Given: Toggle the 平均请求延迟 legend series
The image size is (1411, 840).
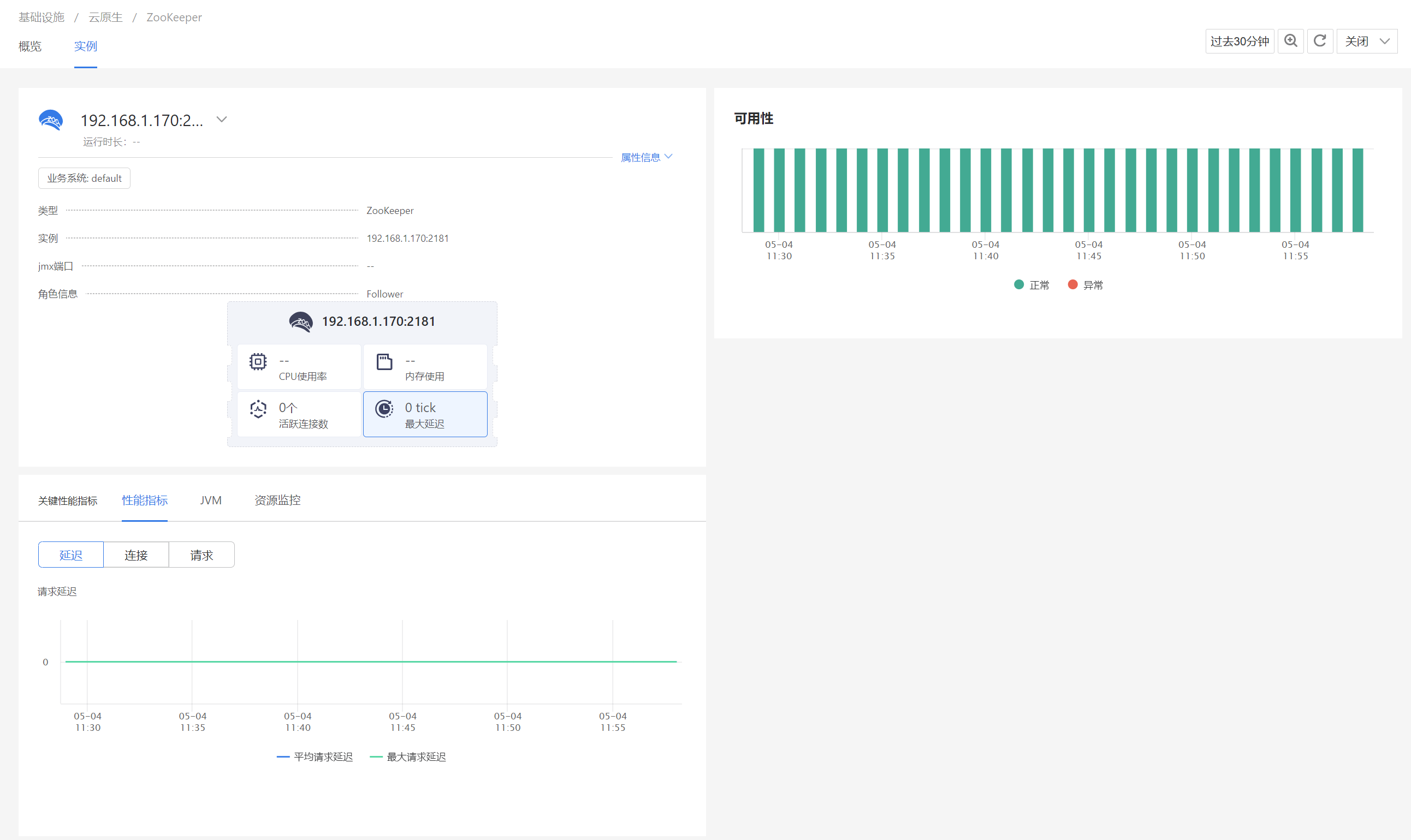Looking at the screenshot, I should (315, 757).
